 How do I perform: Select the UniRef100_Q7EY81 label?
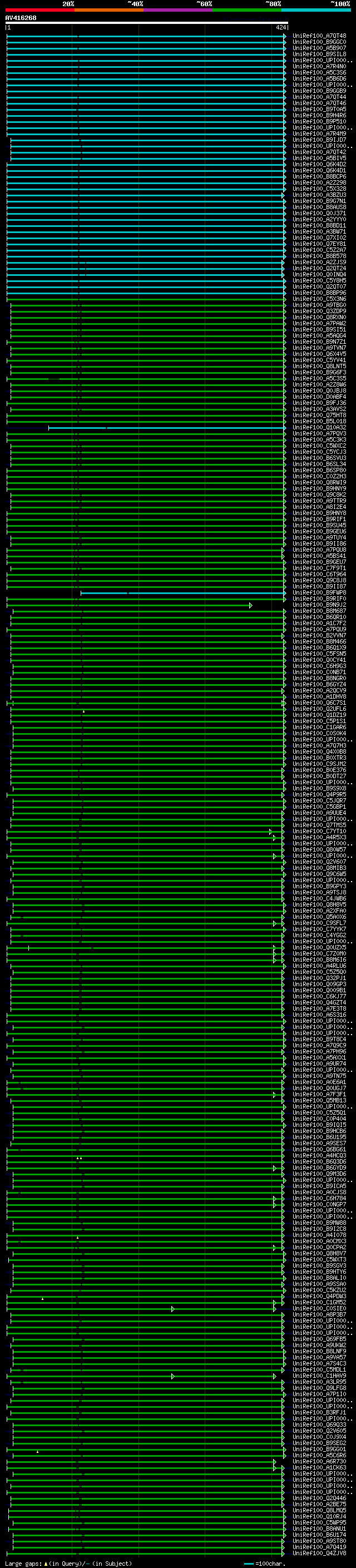[x=319, y=244]
